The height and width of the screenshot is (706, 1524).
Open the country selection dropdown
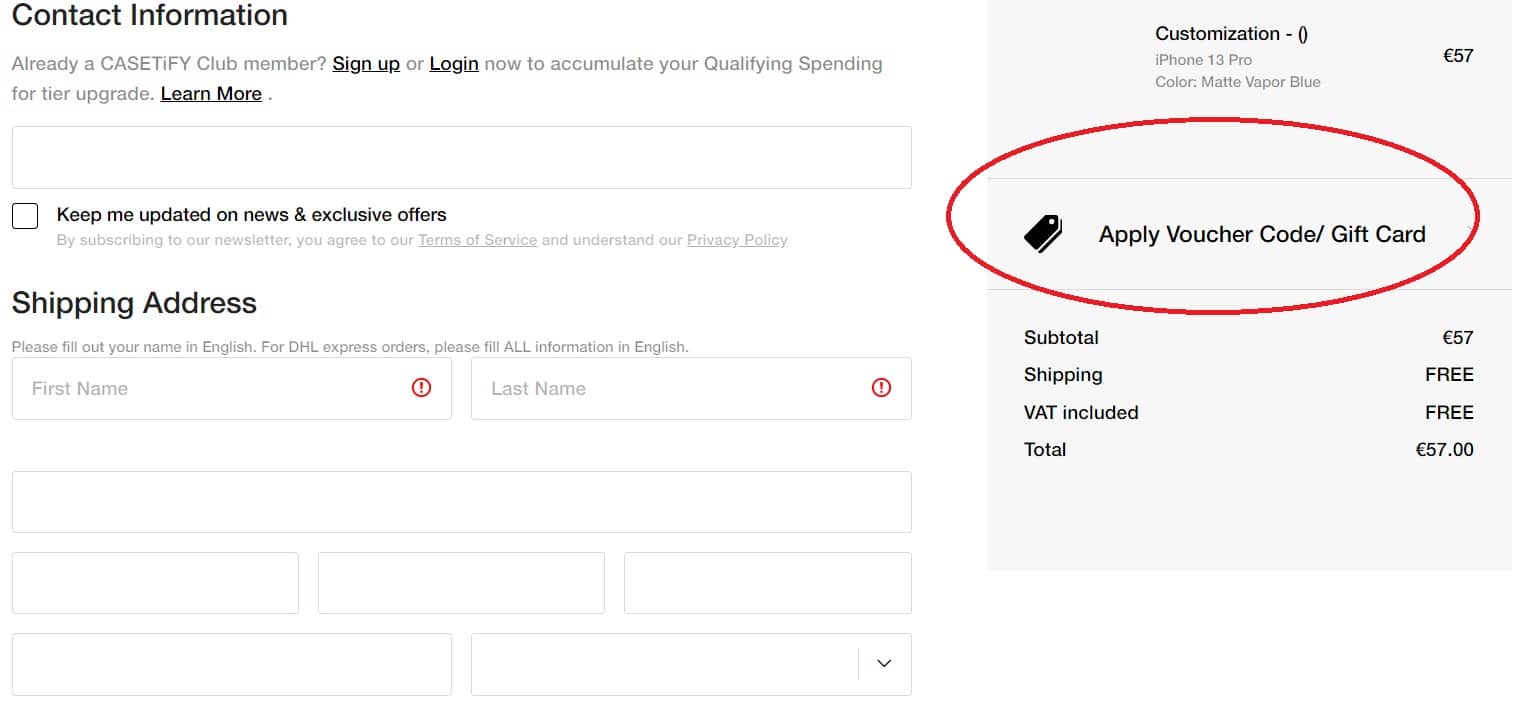point(691,664)
